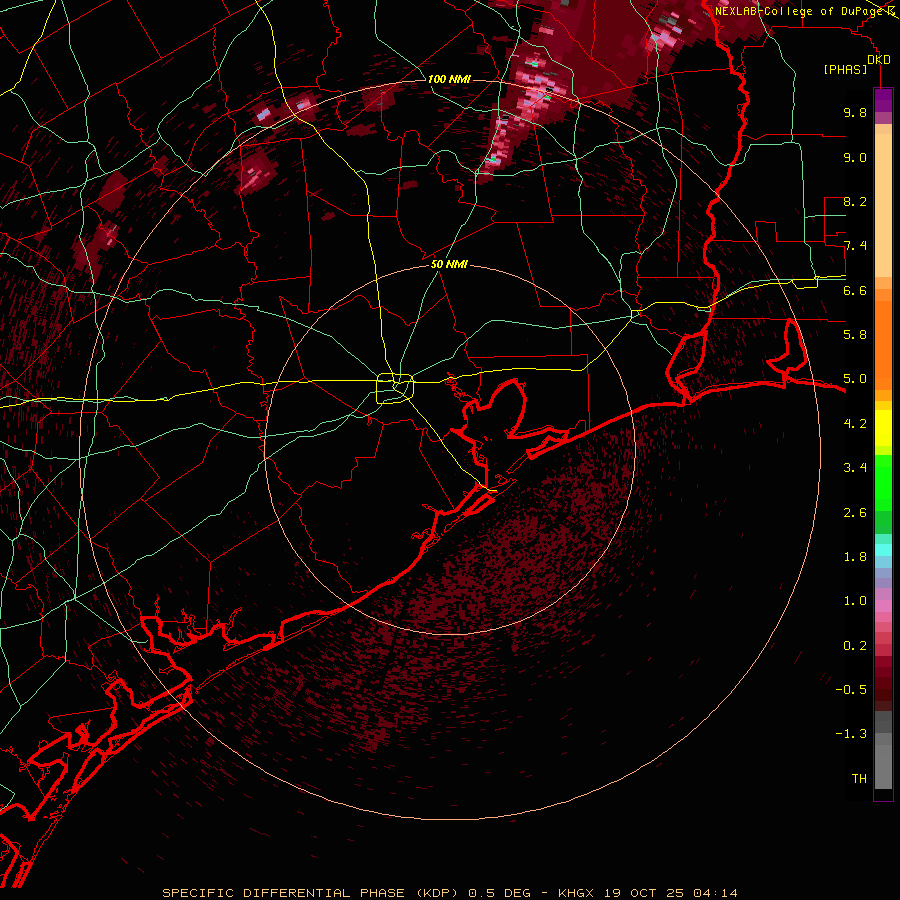Click the DKD label above the scale

click(x=879, y=60)
